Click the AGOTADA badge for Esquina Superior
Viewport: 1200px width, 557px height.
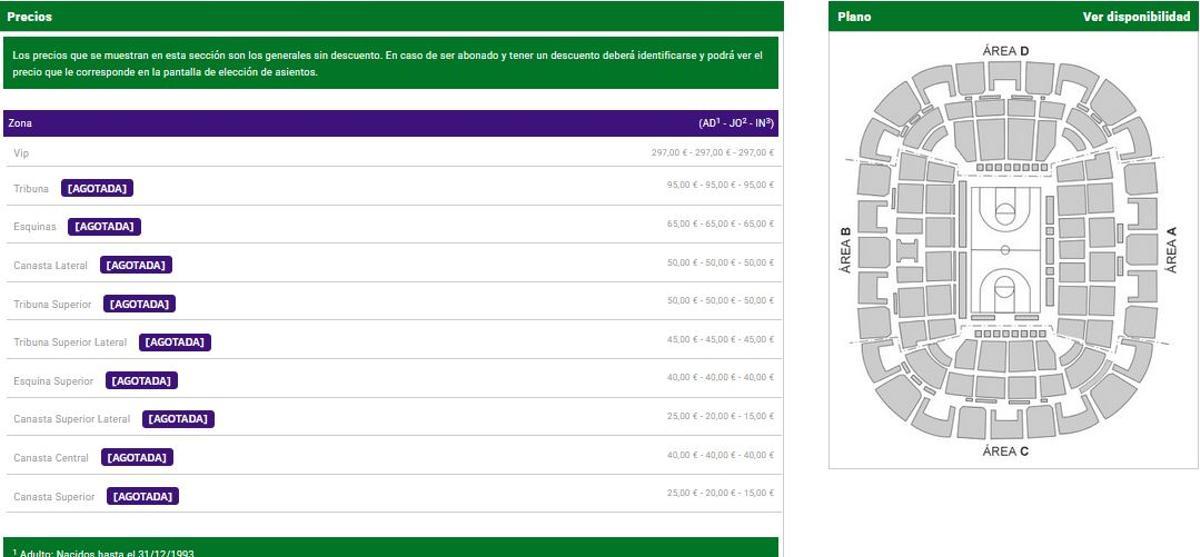pyautogui.click(x=141, y=381)
